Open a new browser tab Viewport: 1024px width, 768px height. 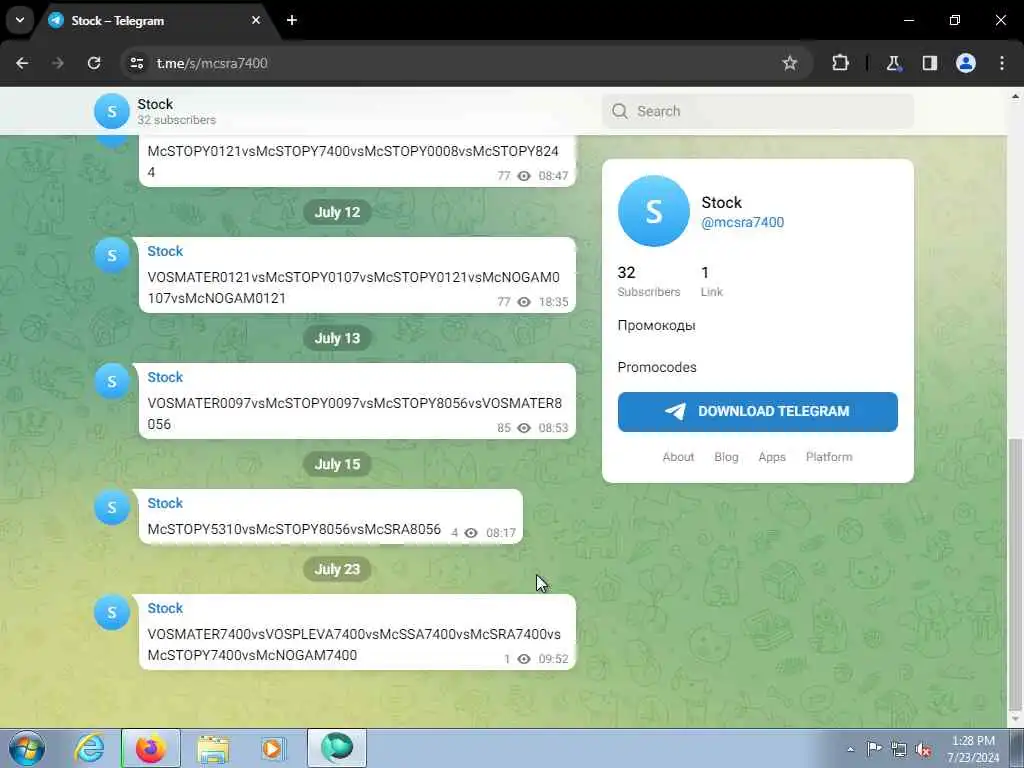pos(292,20)
